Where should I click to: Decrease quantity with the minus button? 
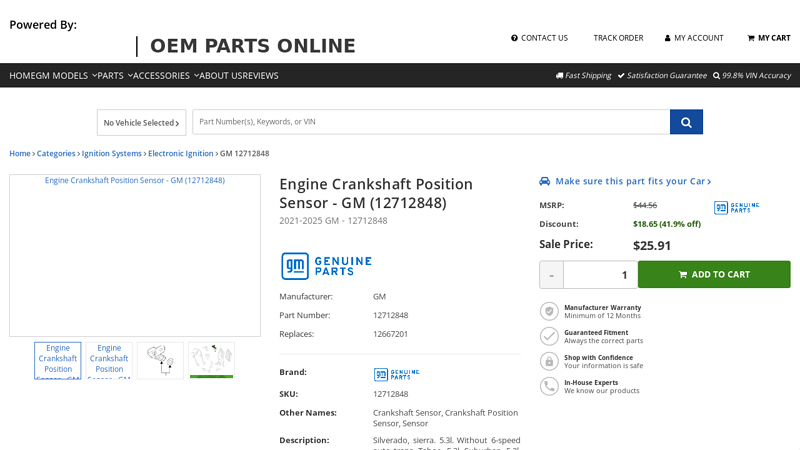(x=551, y=275)
